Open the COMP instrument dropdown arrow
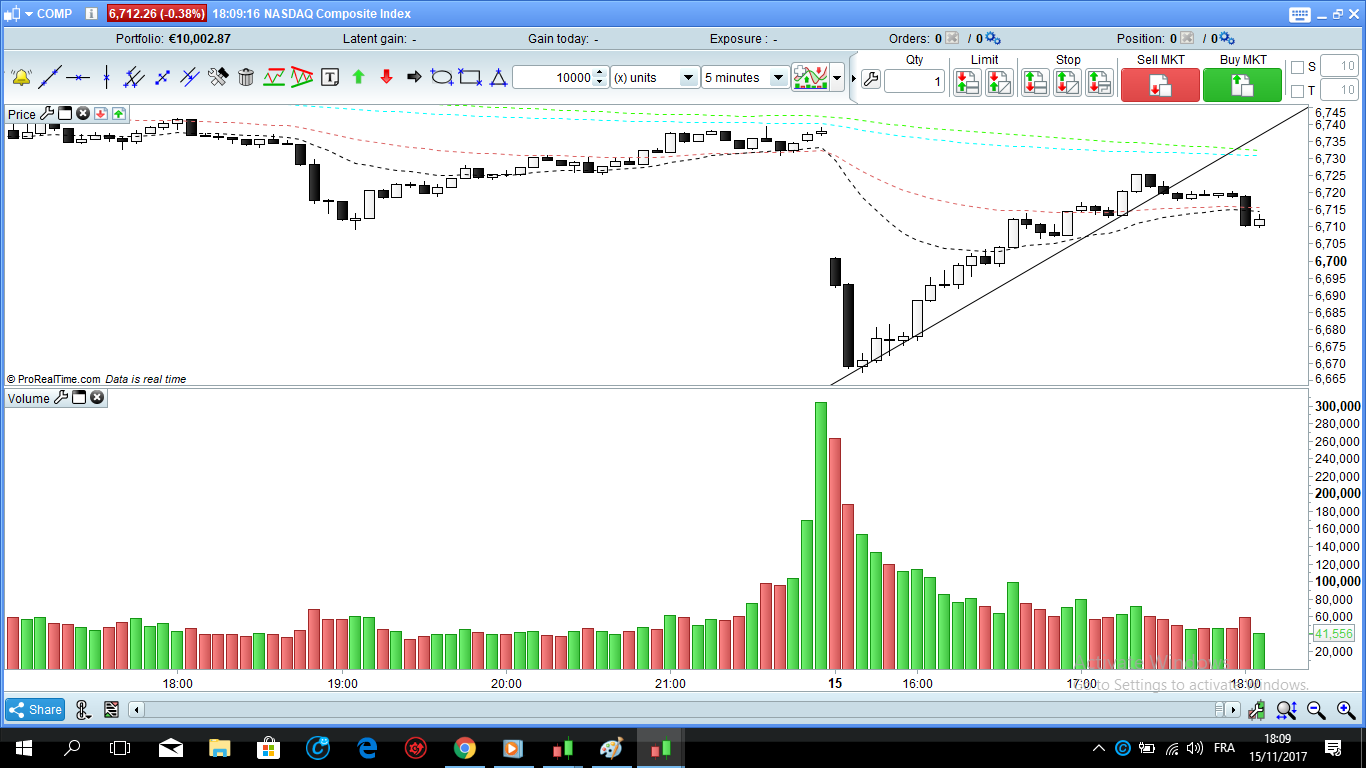The image size is (1366, 768). pos(30,14)
